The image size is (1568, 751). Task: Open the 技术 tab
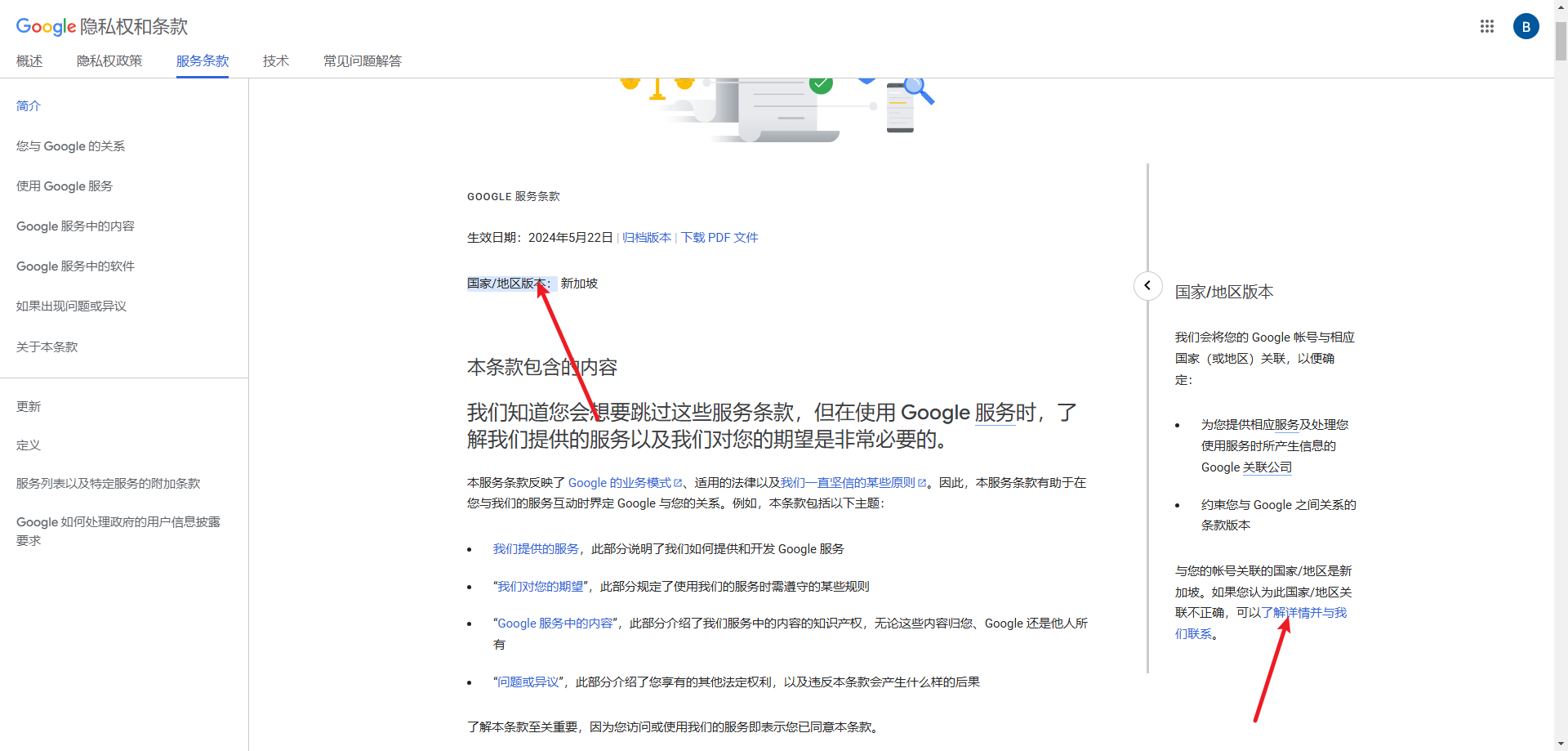click(x=276, y=61)
